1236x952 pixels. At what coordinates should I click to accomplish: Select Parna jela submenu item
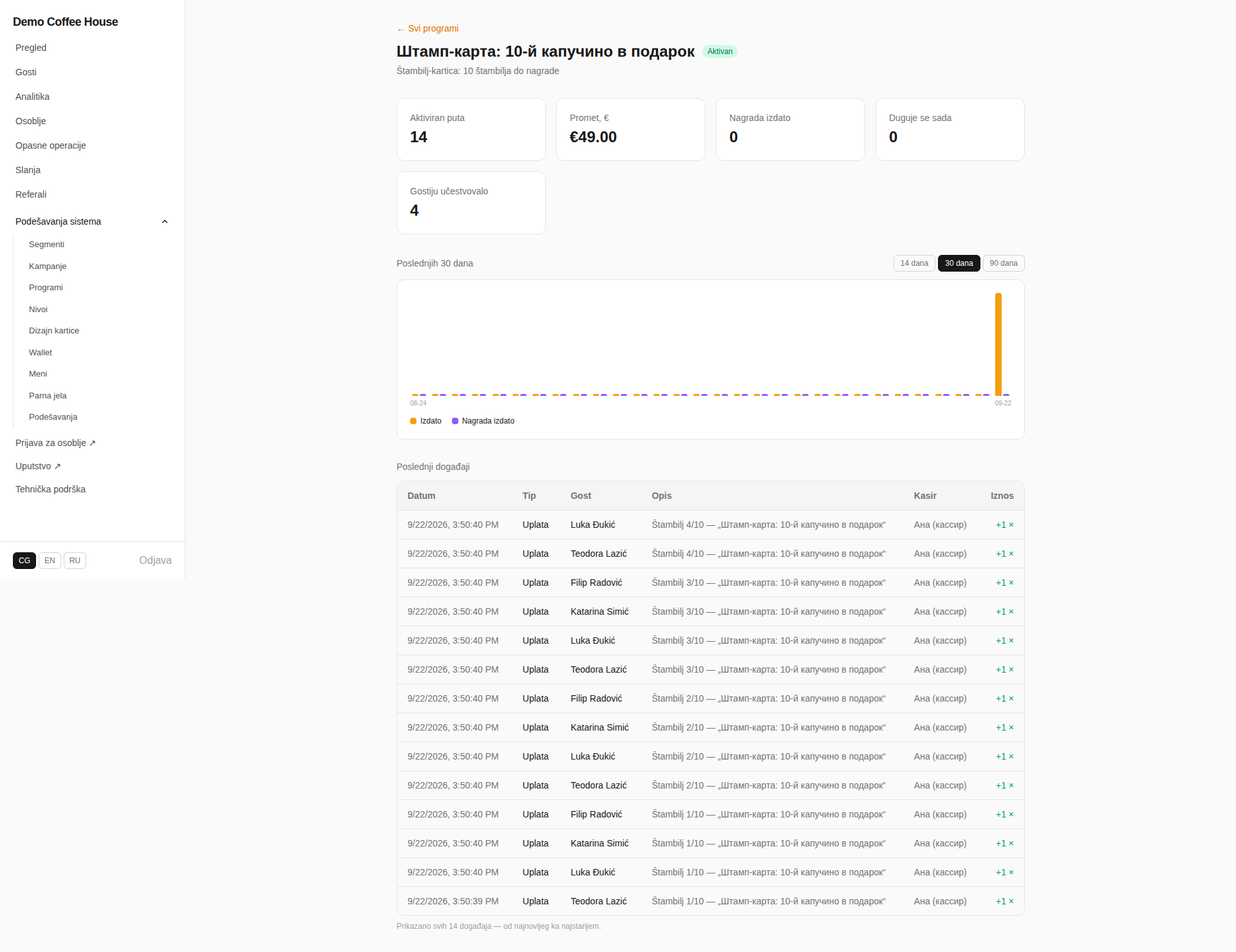click(x=48, y=396)
